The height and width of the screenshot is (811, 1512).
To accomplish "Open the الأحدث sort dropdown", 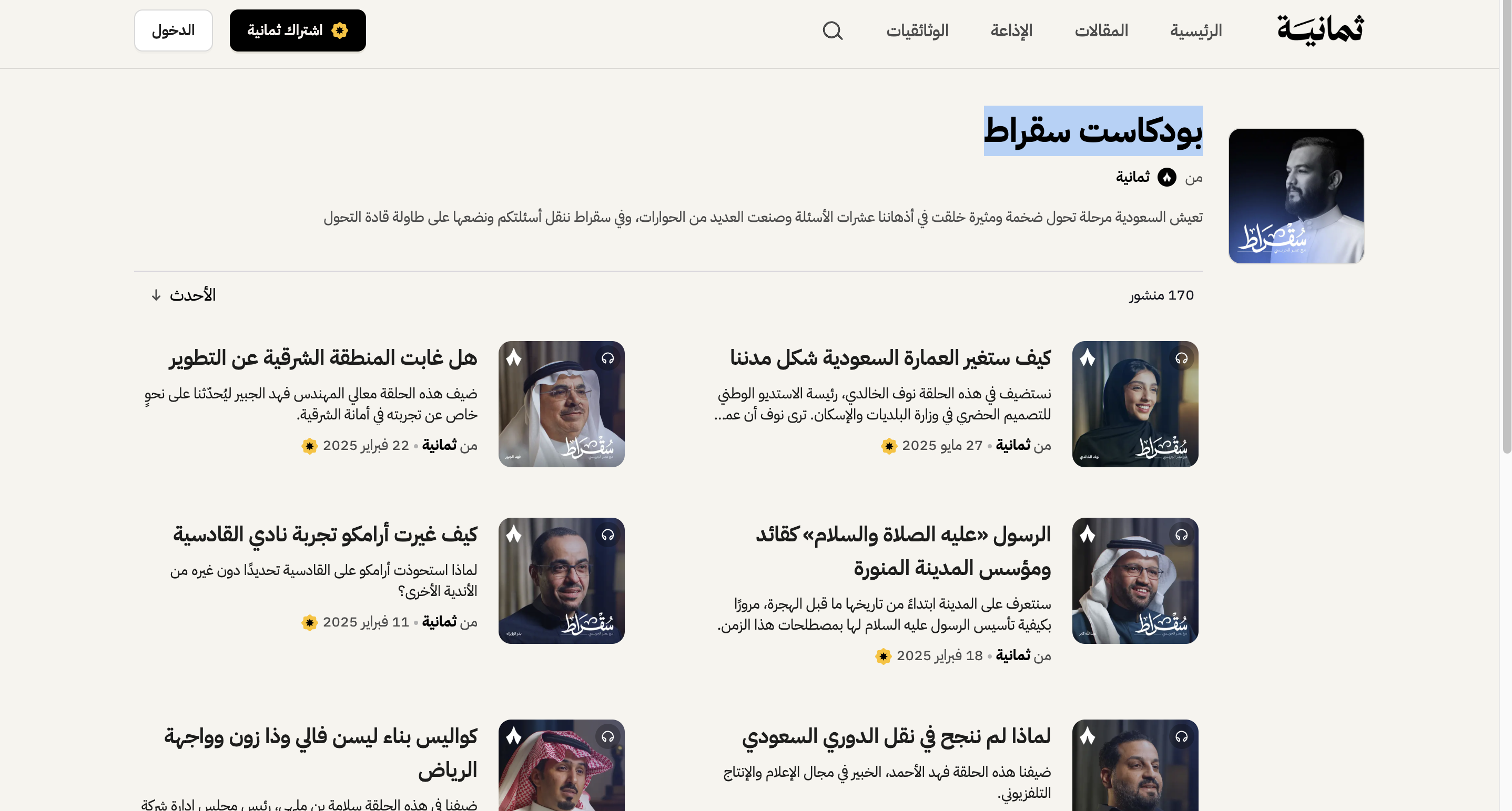I will pos(184,295).
